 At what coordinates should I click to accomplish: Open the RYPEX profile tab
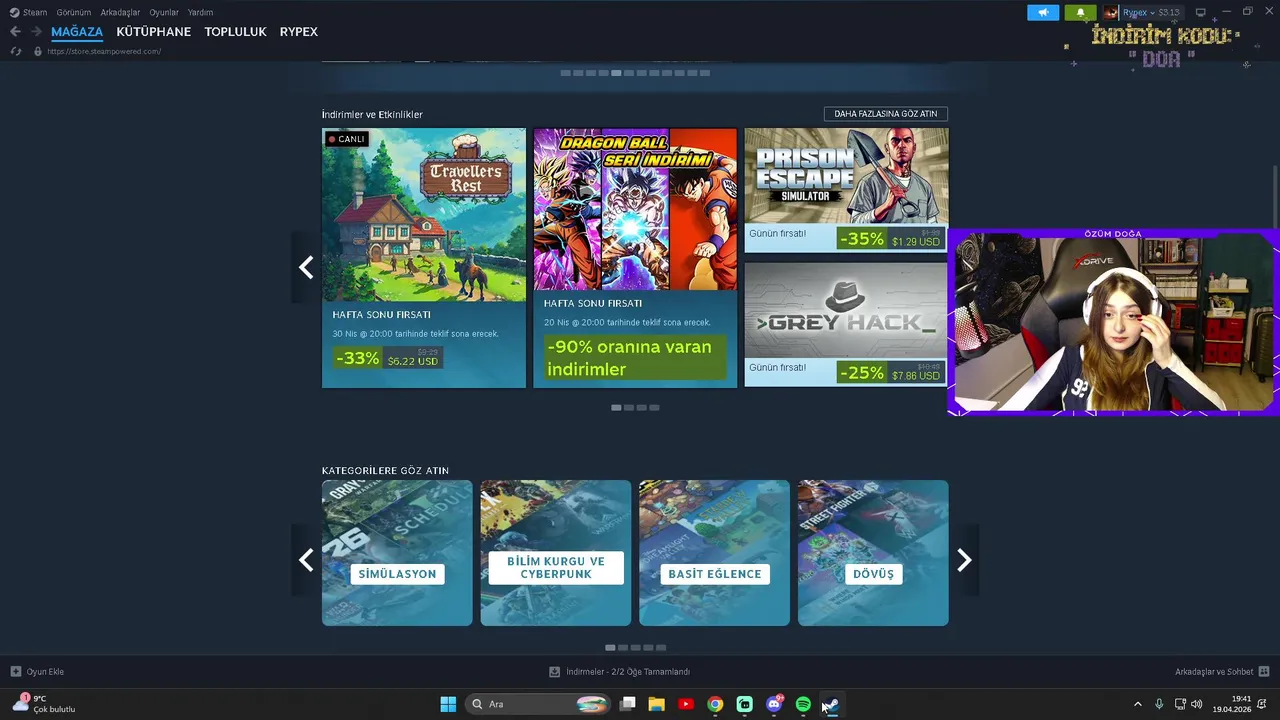click(x=299, y=32)
